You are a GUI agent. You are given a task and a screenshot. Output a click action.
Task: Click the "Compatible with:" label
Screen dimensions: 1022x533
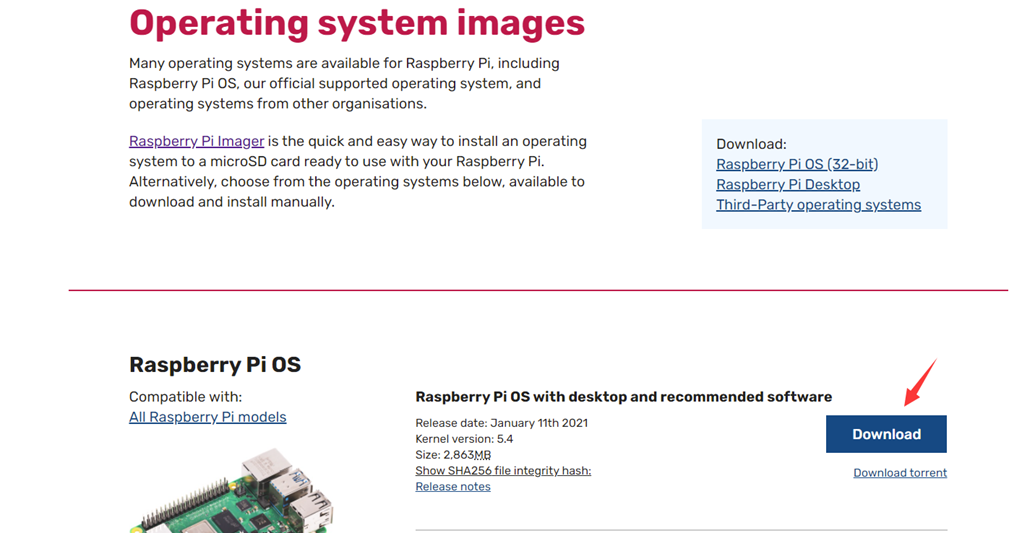(185, 397)
